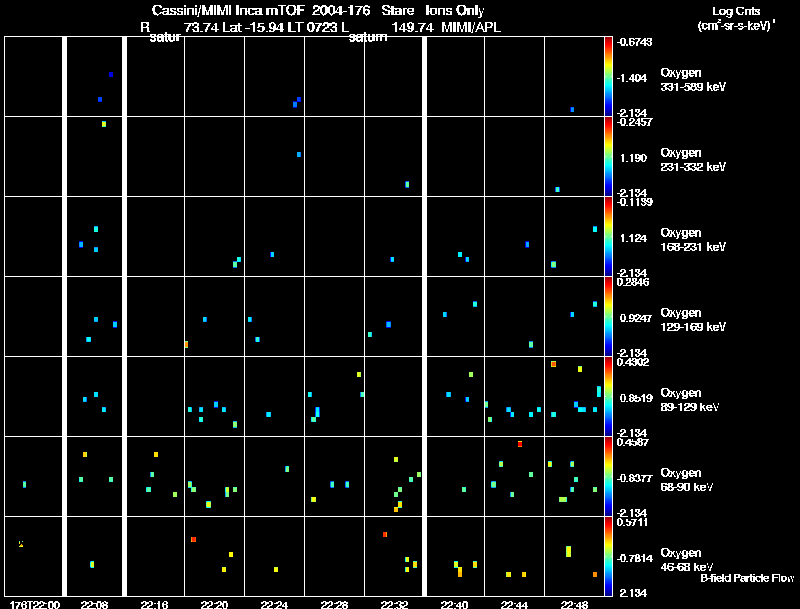Click the 22:24 time axis label
Screen dimensions: 800x609
[x=274, y=605]
